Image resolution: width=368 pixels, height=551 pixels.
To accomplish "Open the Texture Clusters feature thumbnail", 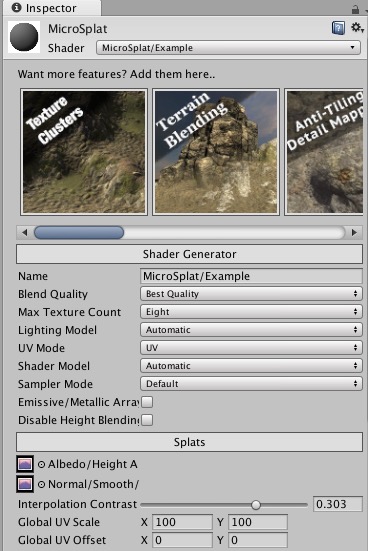I will 84,152.
